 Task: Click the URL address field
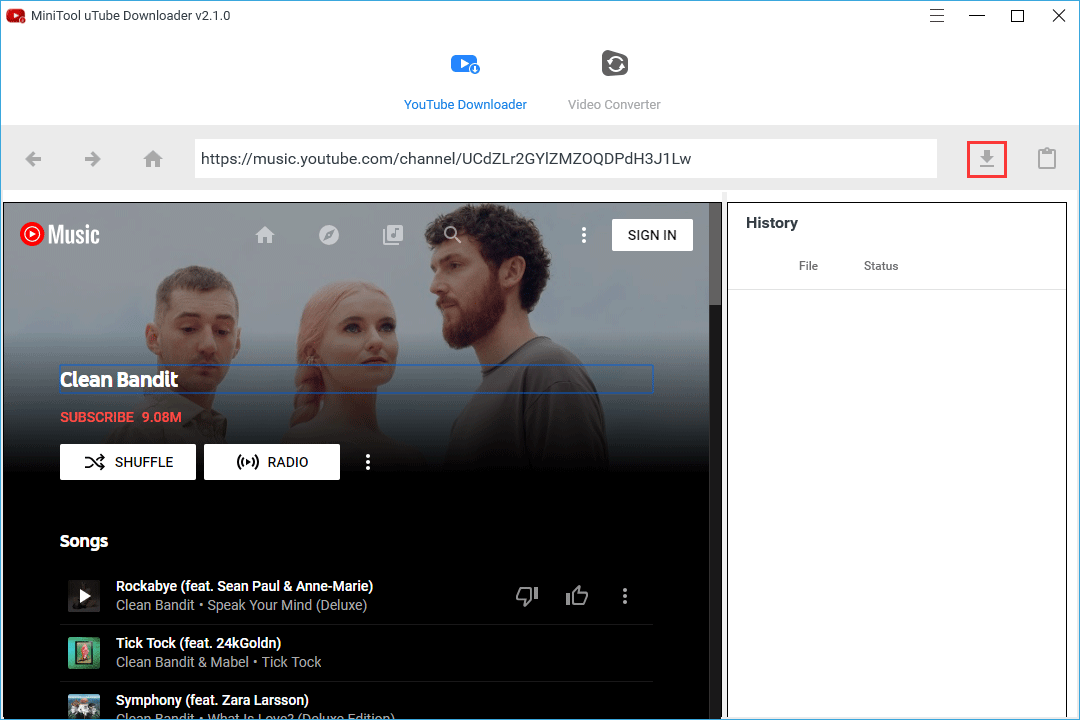(x=565, y=158)
